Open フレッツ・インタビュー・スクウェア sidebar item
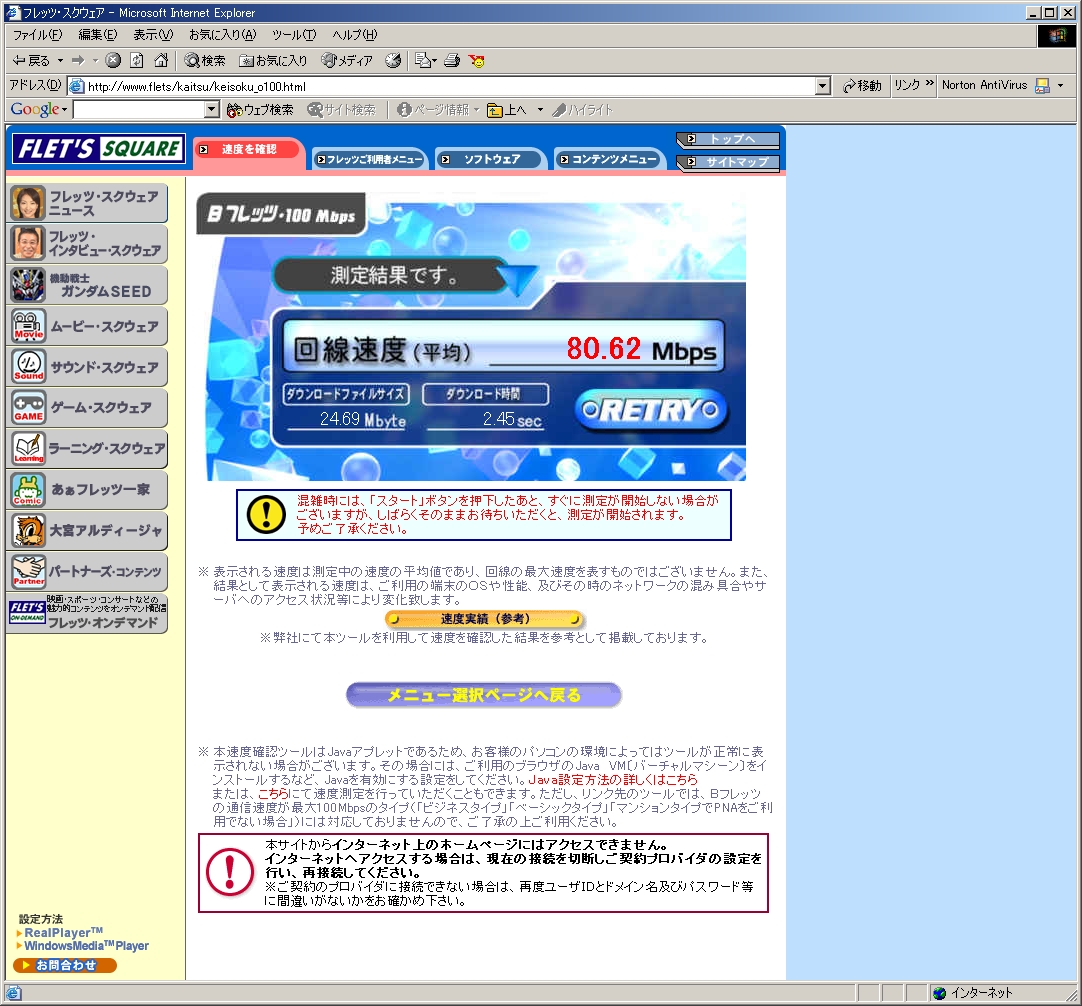The width and height of the screenshot is (1082, 1006). [x=87, y=244]
